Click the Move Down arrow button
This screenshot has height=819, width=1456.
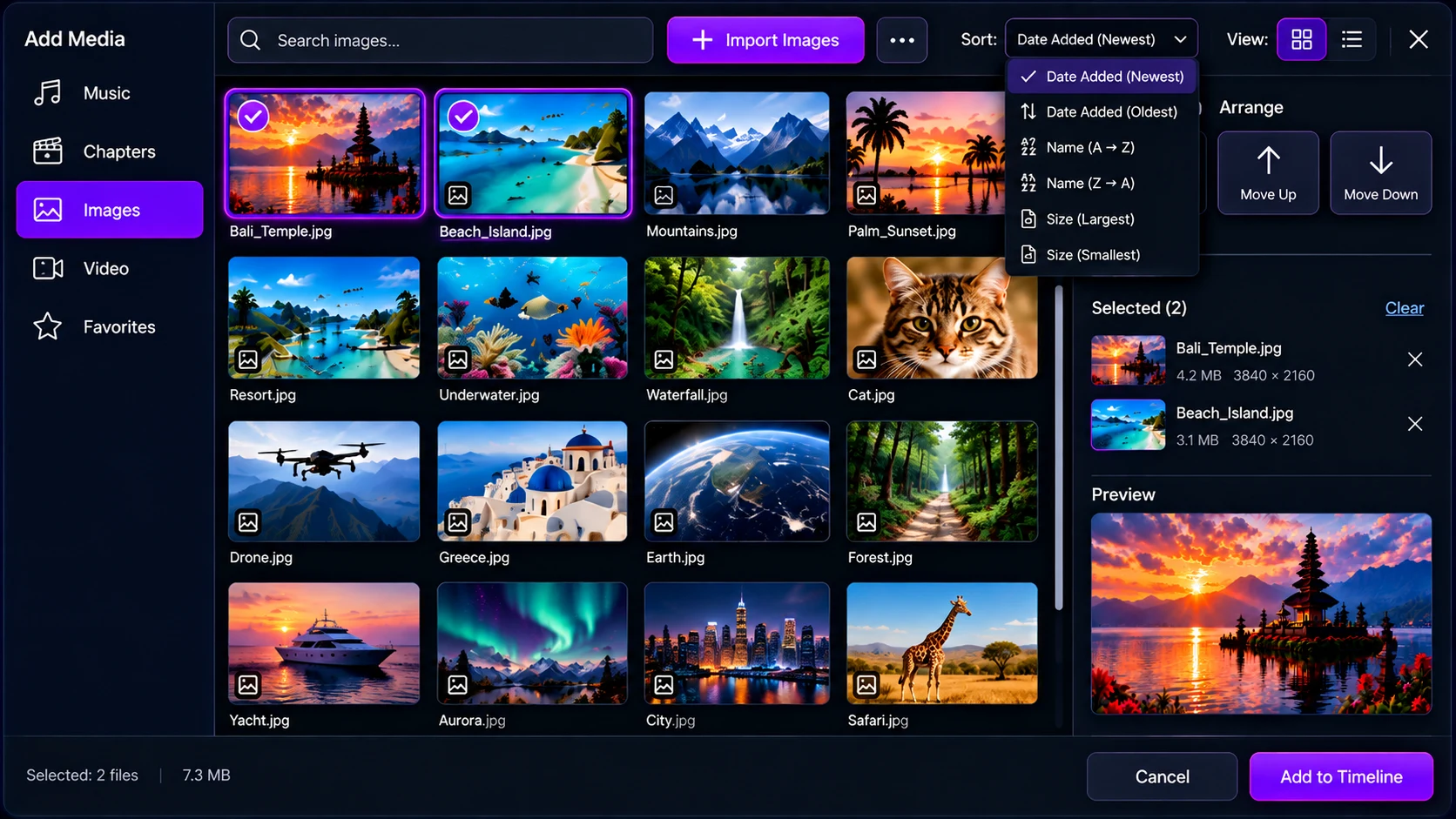[1380, 172]
